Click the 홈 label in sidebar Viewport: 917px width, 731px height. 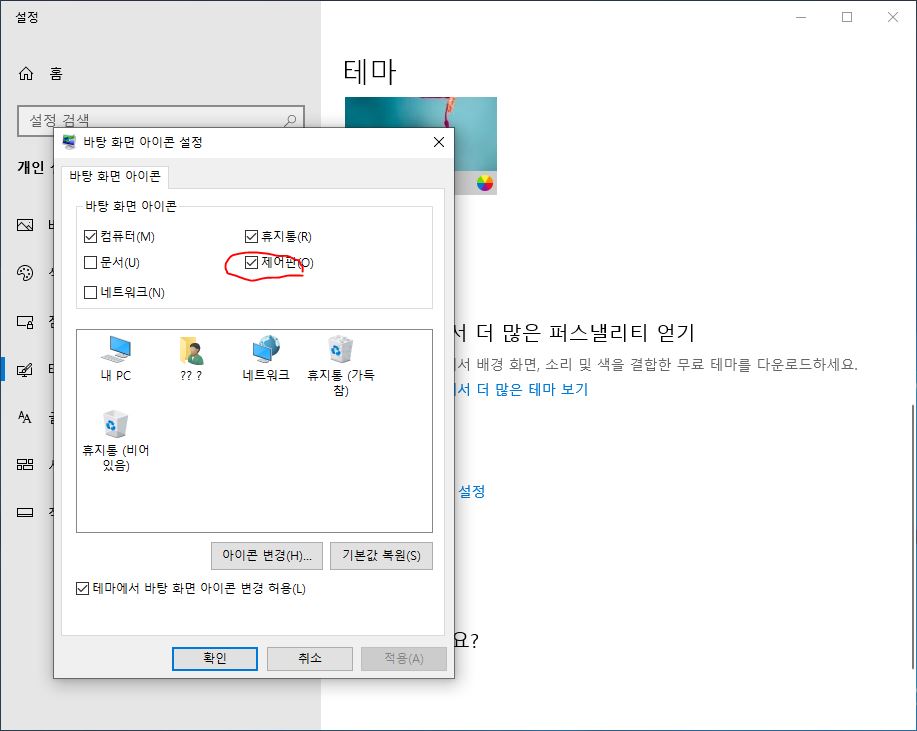click(x=56, y=73)
